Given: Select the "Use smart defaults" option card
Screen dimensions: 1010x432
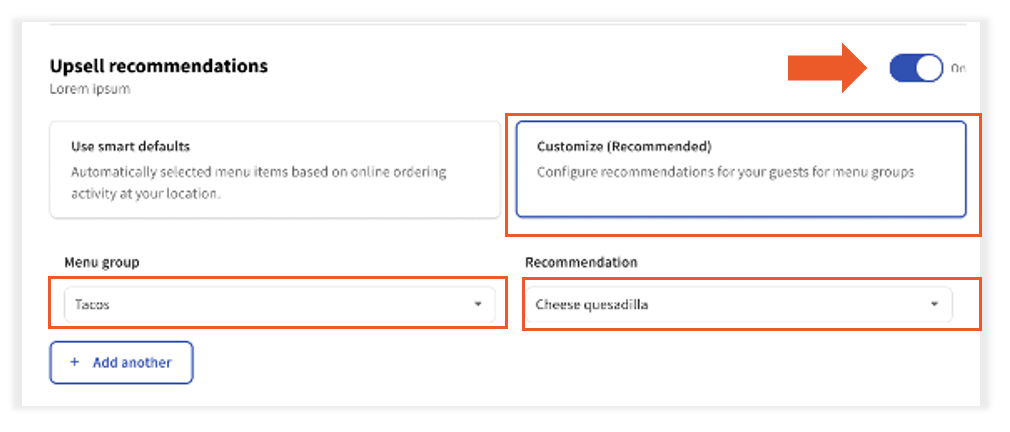Looking at the screenshot, I should [275, 170].
